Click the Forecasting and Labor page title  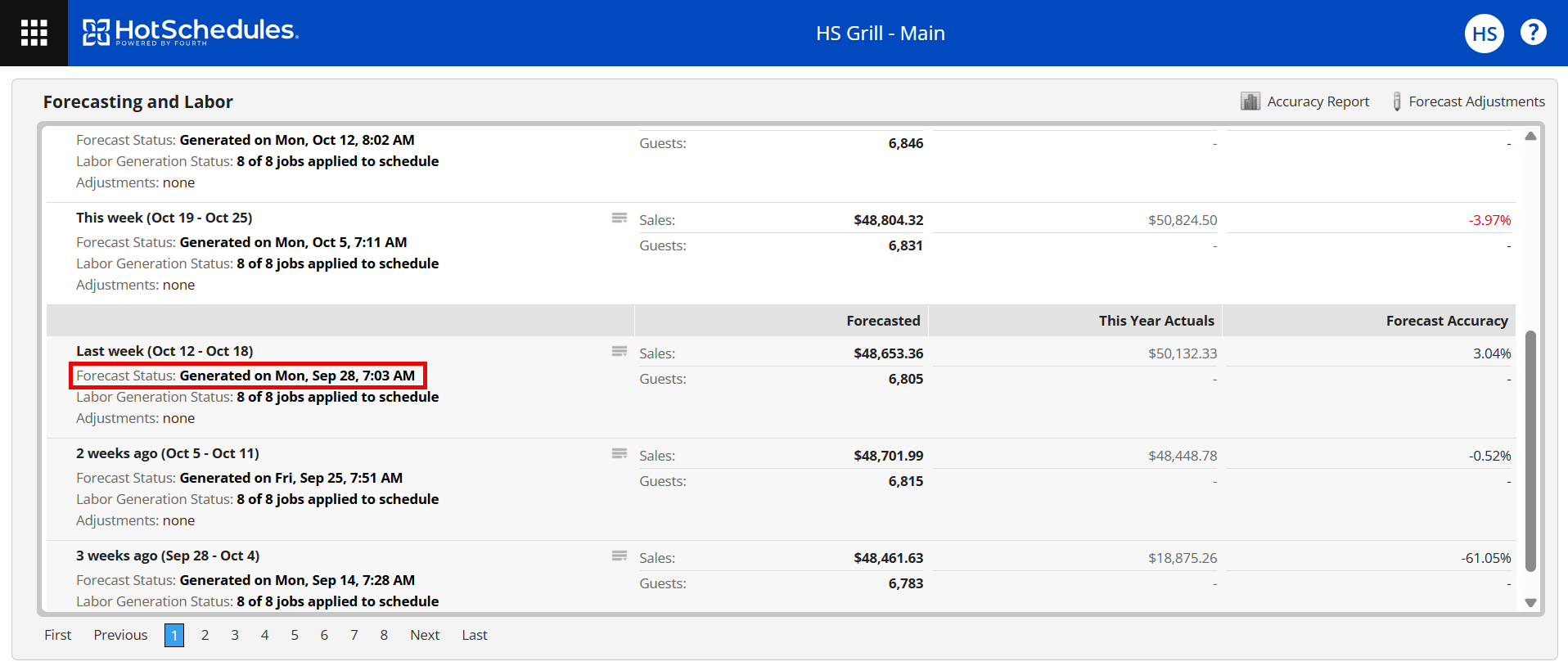click(x=138, y=101)
